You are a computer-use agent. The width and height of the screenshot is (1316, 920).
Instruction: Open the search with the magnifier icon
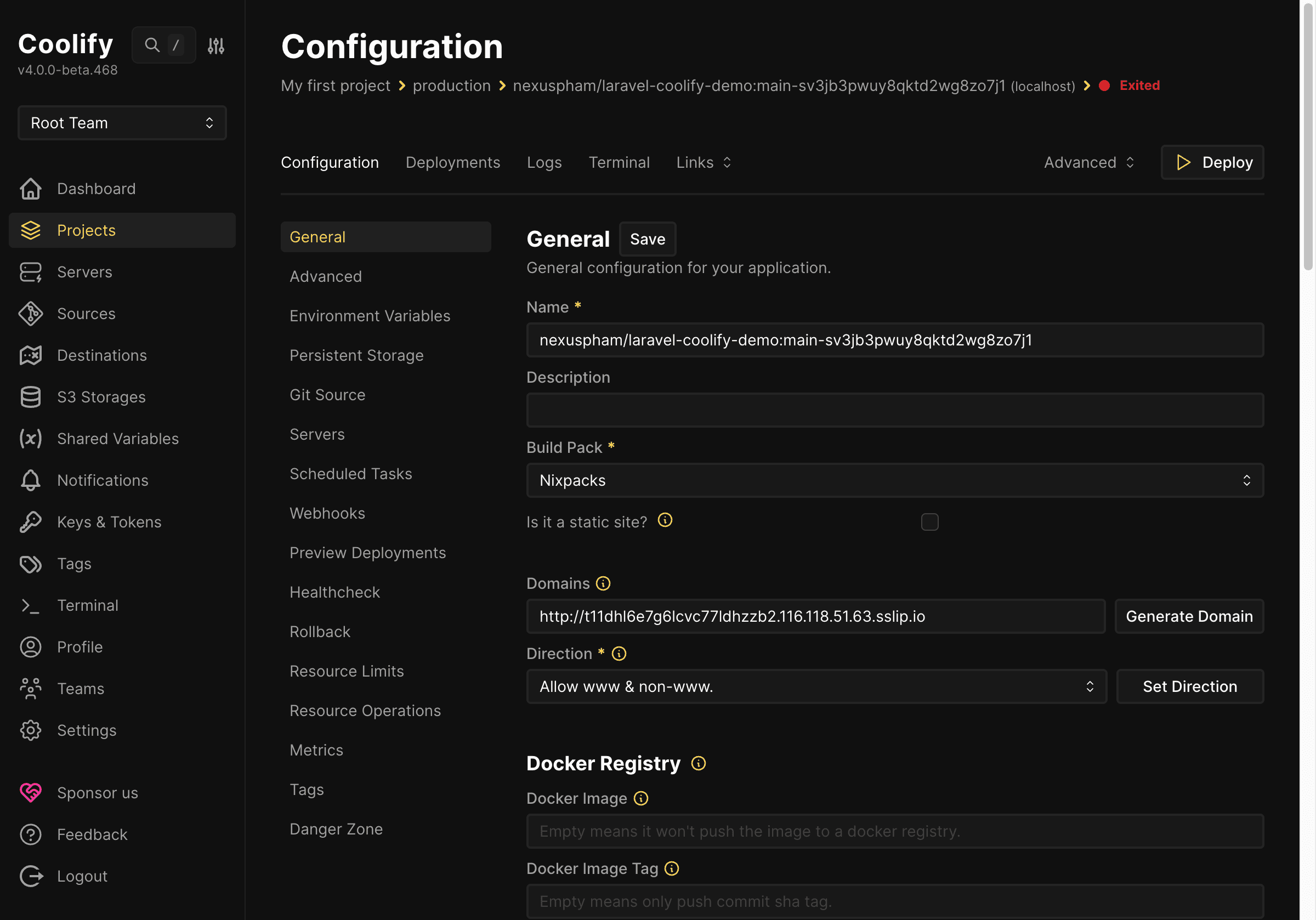click(x=151, y=45)
